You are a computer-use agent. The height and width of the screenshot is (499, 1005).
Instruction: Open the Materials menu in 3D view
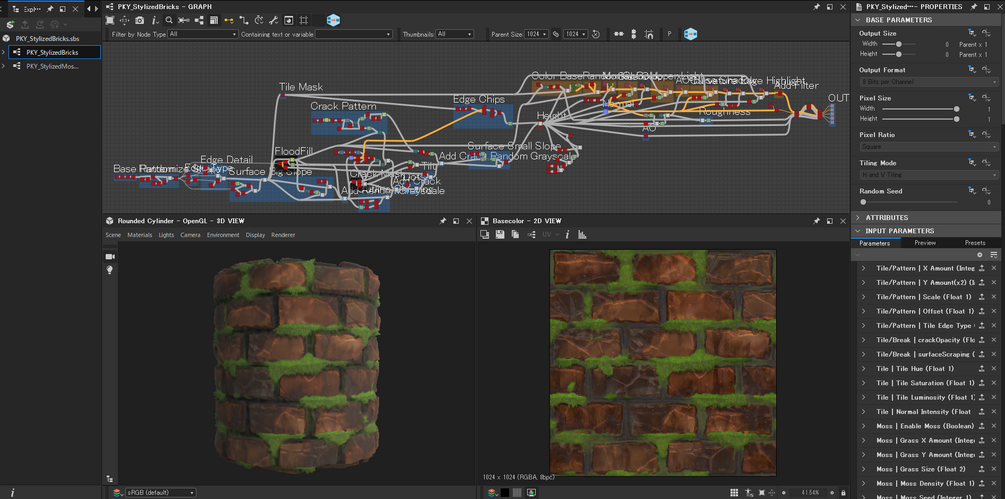point(139,235)
